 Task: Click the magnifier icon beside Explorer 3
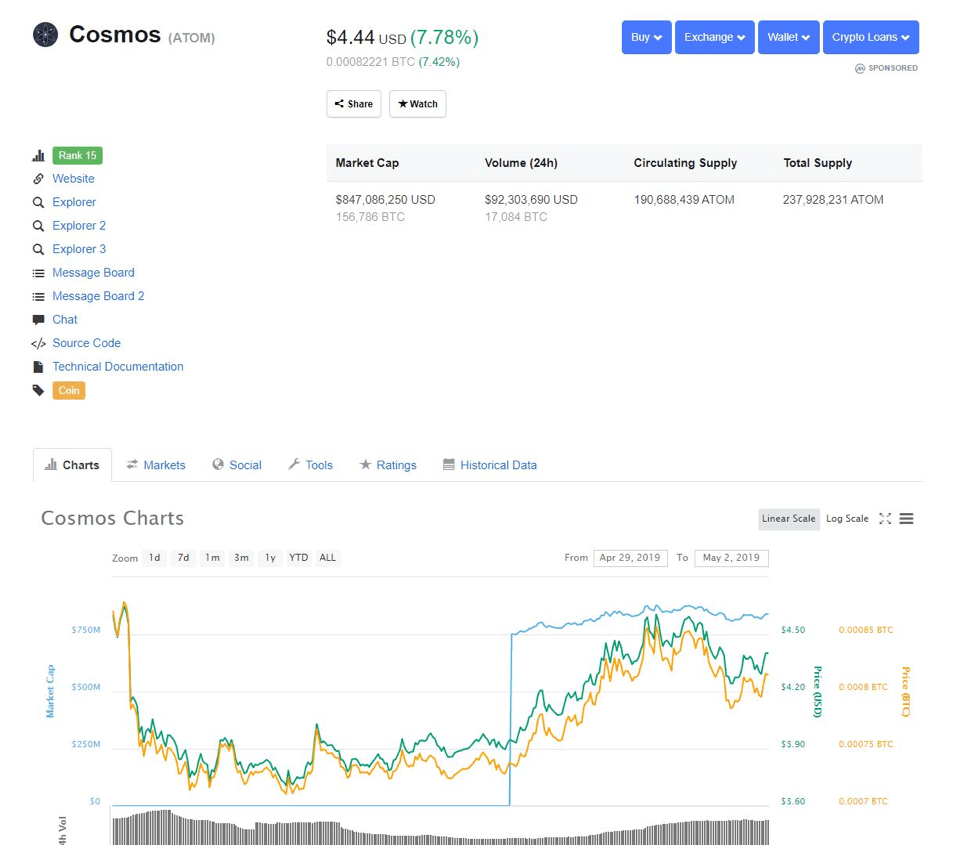(x=39, y=249)
